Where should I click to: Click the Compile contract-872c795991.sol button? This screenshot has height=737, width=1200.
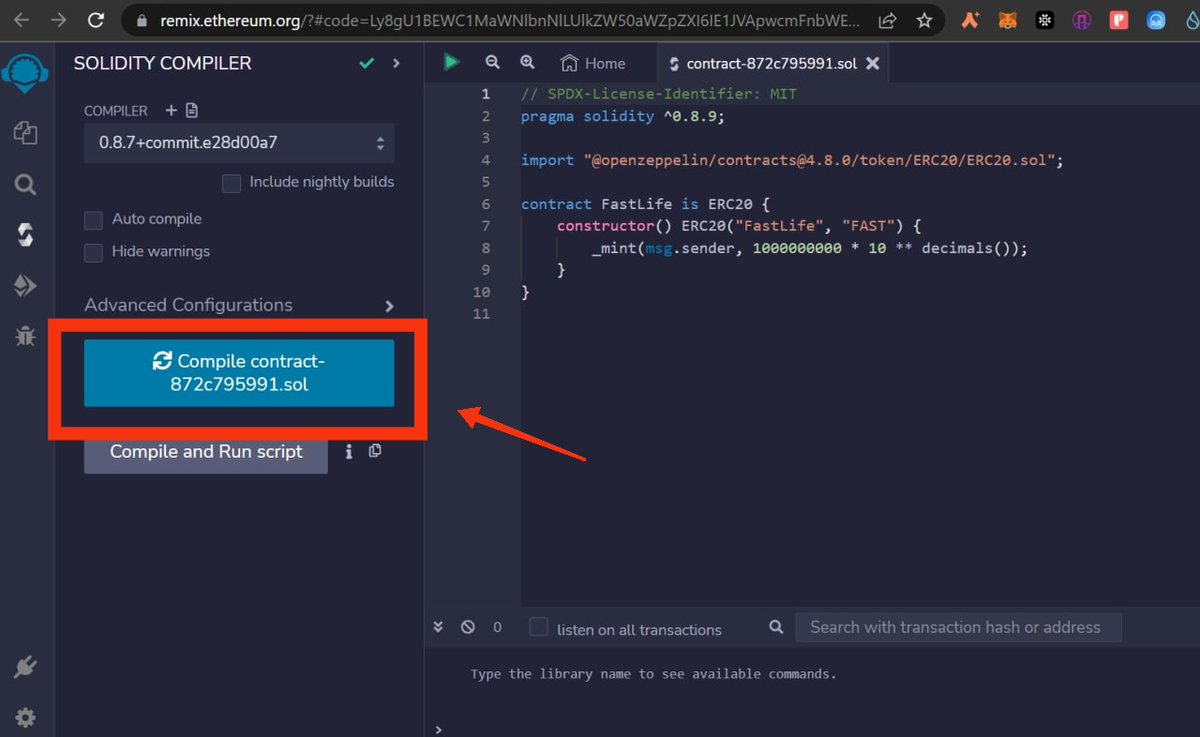(236, 372)
